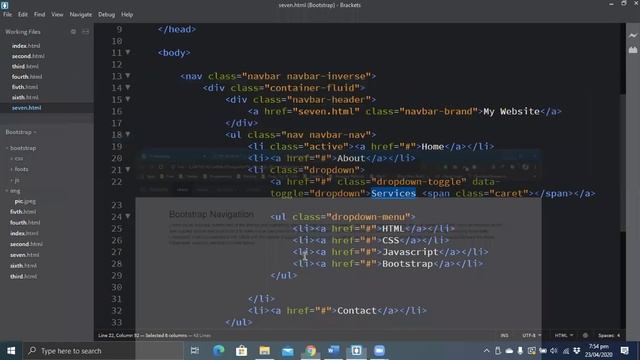Collapse the dropdown-menu fold at line 24
Viewport: 640px width, 360px height.
(x=128, y=216)
